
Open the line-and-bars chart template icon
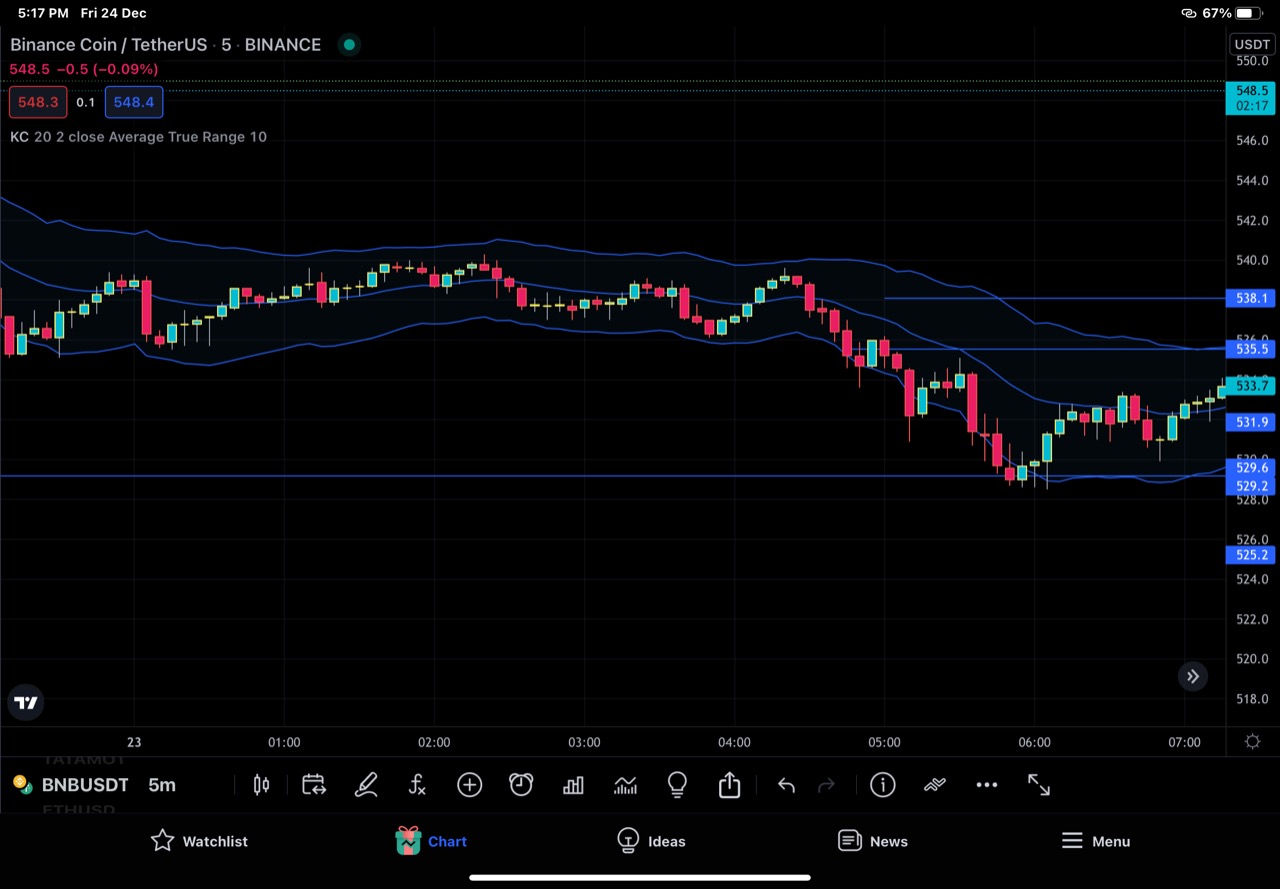625,785
